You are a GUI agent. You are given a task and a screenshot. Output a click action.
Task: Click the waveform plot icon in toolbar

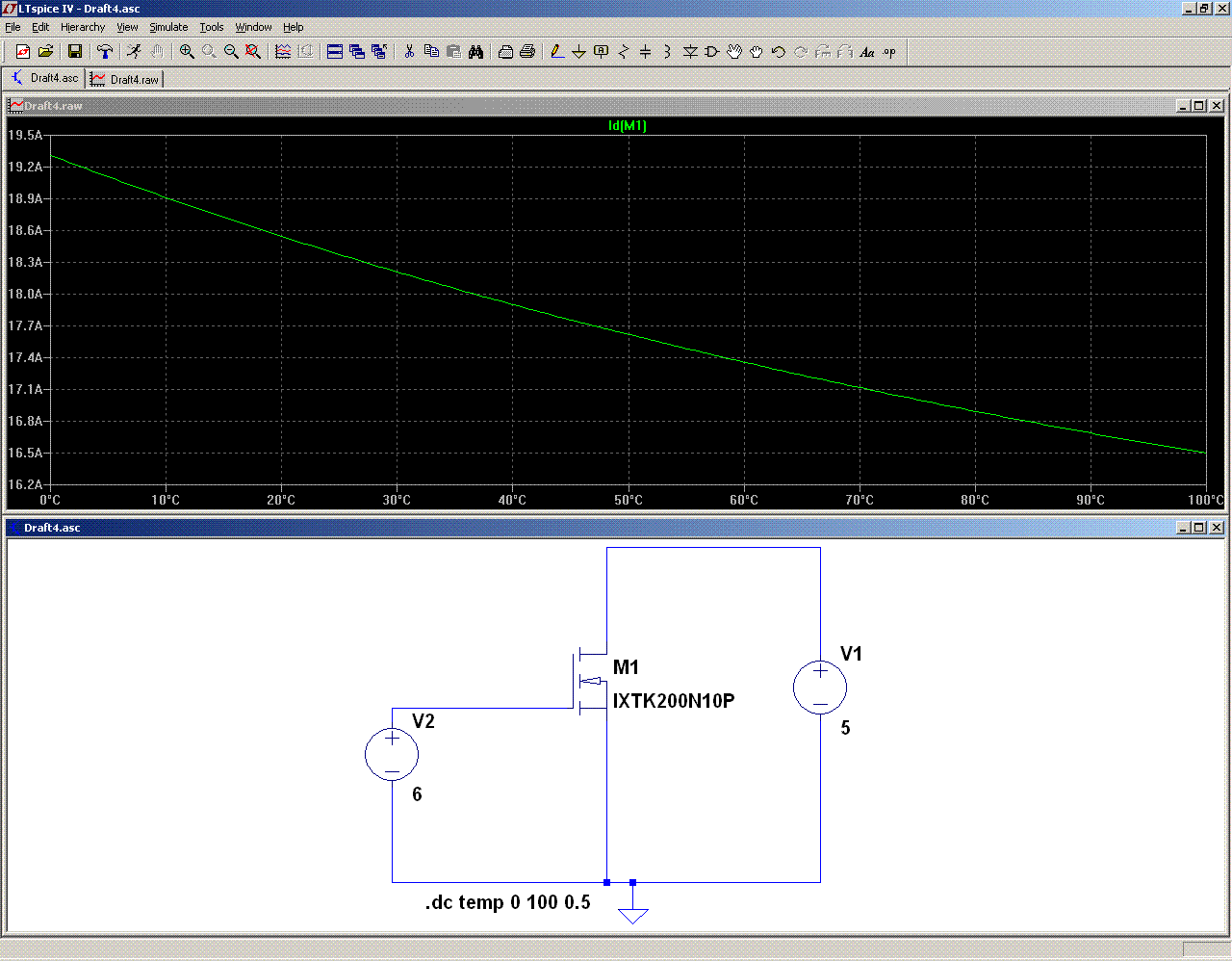283,52
